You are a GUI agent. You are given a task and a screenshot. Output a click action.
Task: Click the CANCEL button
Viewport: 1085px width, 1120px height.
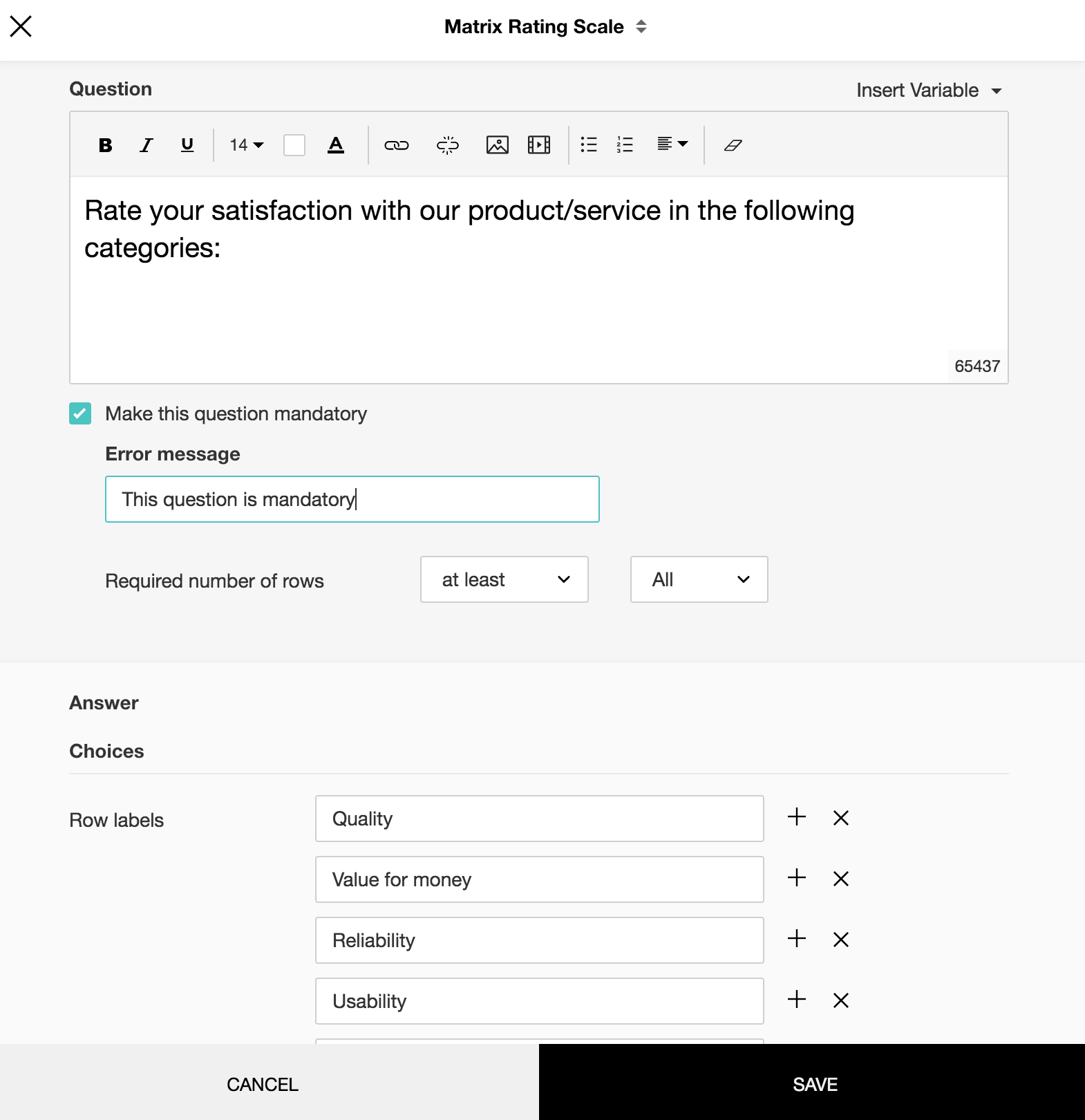270,1082
